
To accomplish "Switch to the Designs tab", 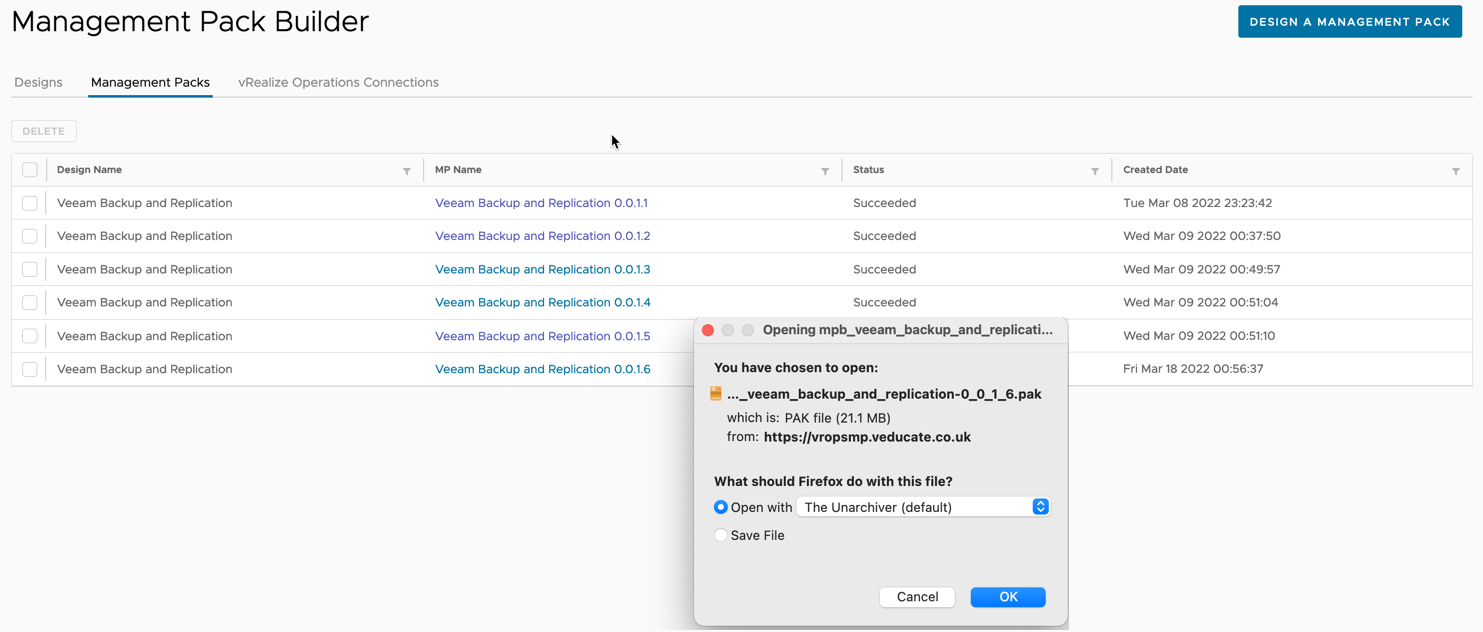I will coord(38,82).
